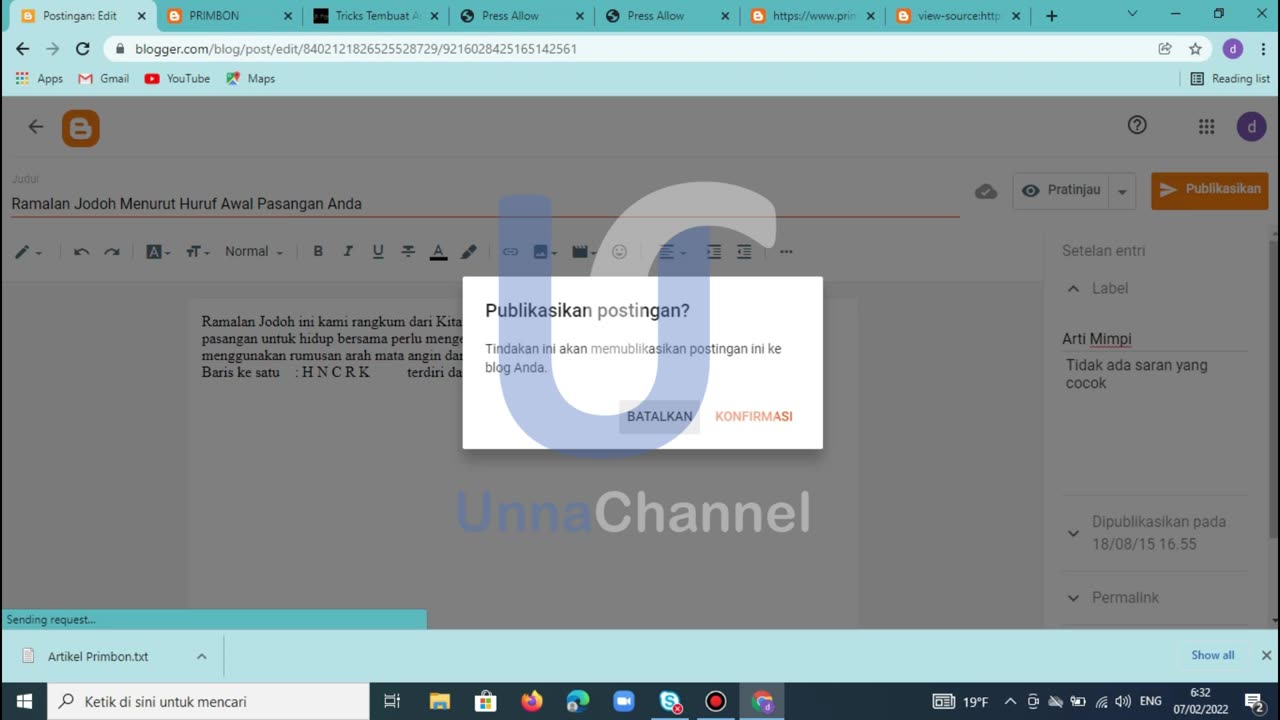
Task: Show all downloads
Action: click(x=1212, y=656)
